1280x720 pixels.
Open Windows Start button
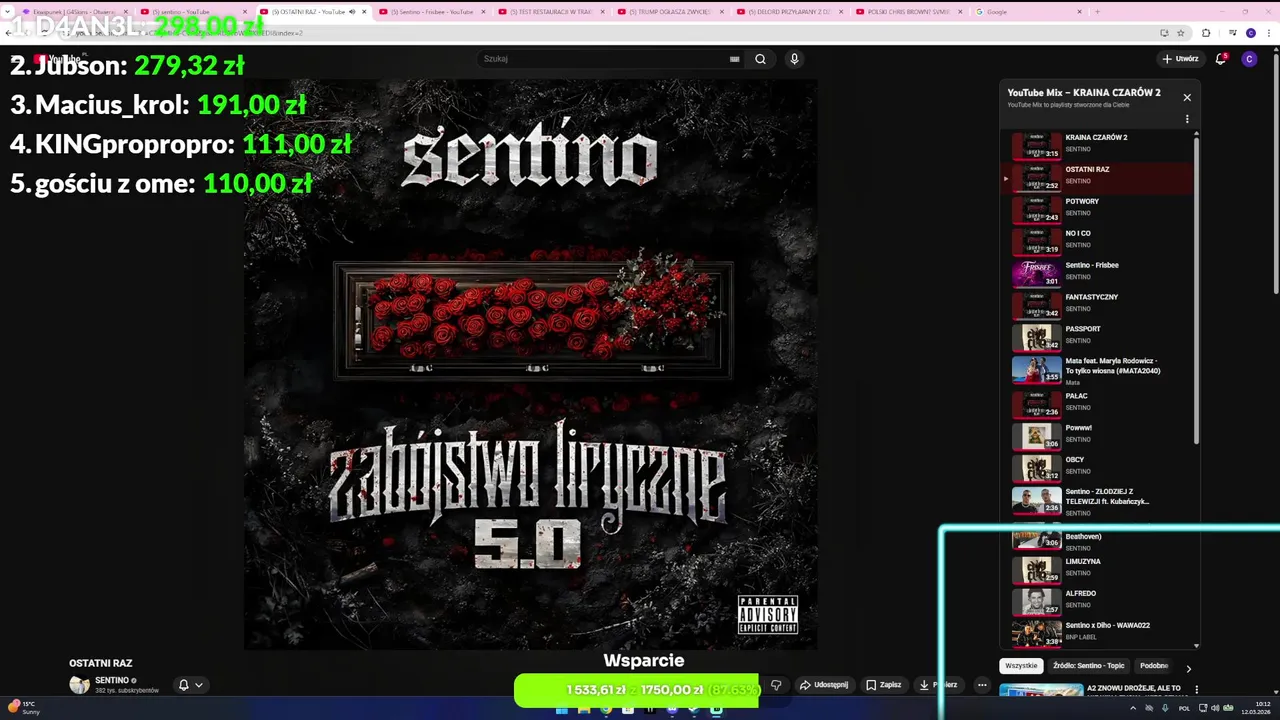[561, 709]
